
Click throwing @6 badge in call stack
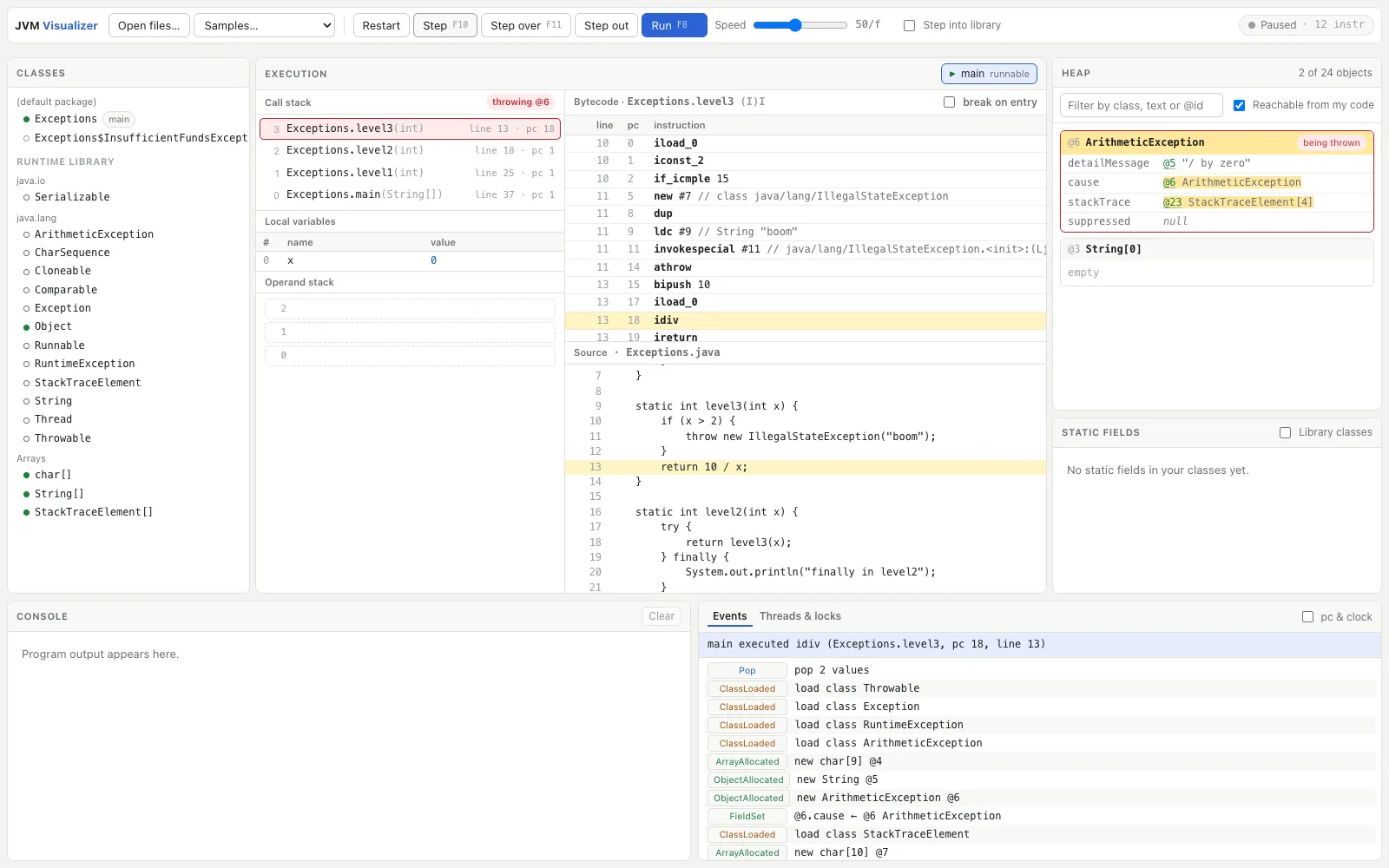click(x=521, y=102)
